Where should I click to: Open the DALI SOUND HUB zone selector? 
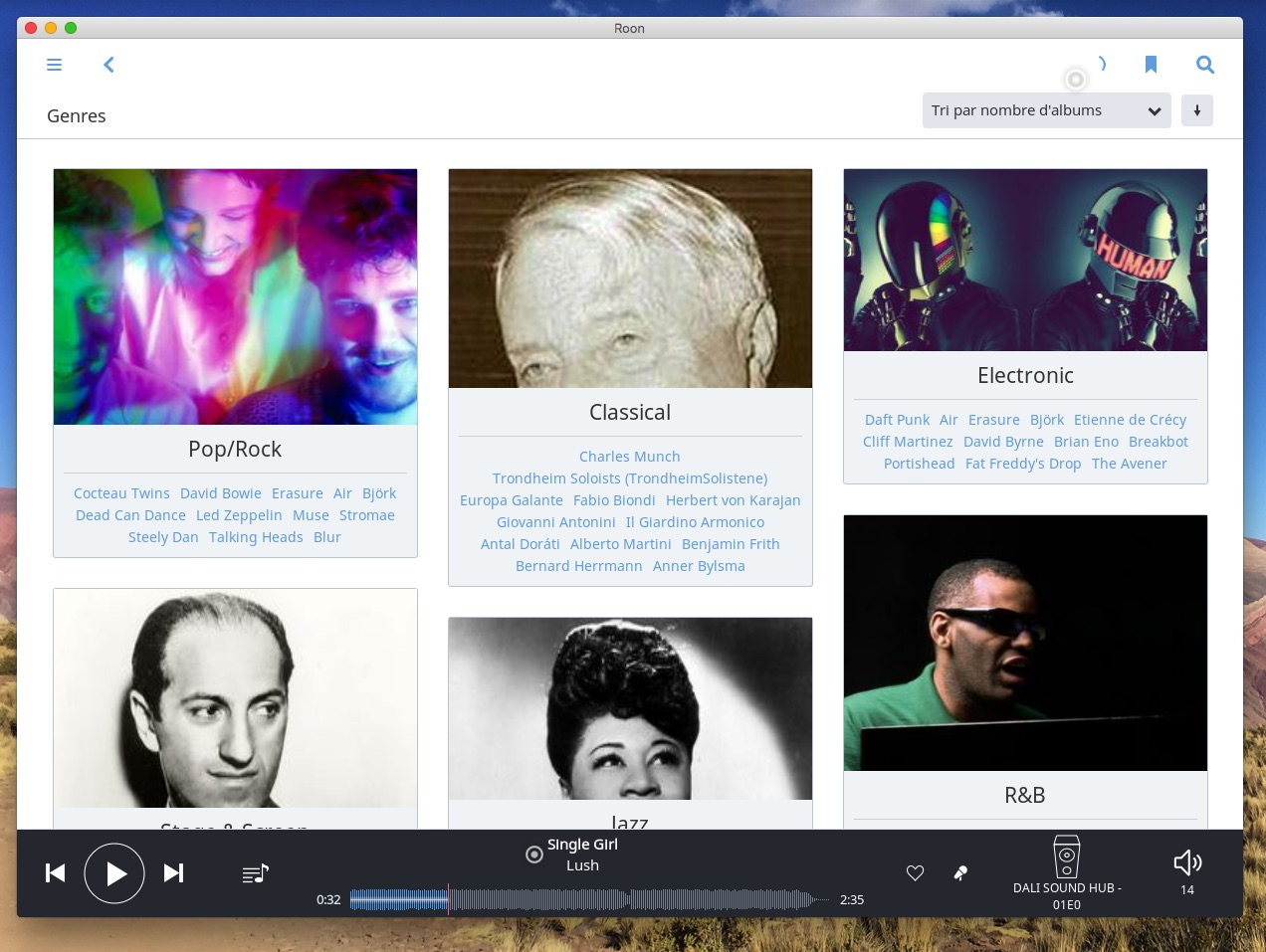(x=1067, y=873)
